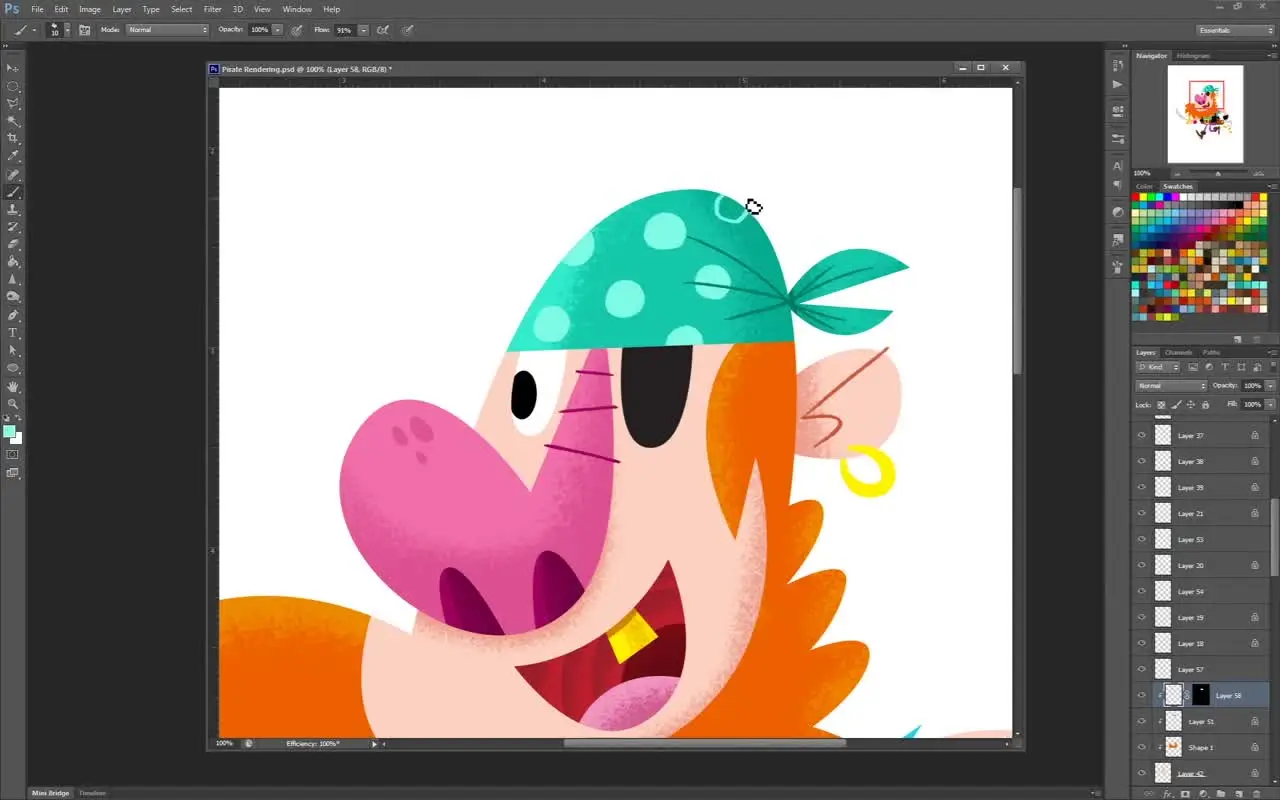This screenshot has height=800, width=1280.
Task: Toggle visibility of Layer 57
Action: [1141, 669]
